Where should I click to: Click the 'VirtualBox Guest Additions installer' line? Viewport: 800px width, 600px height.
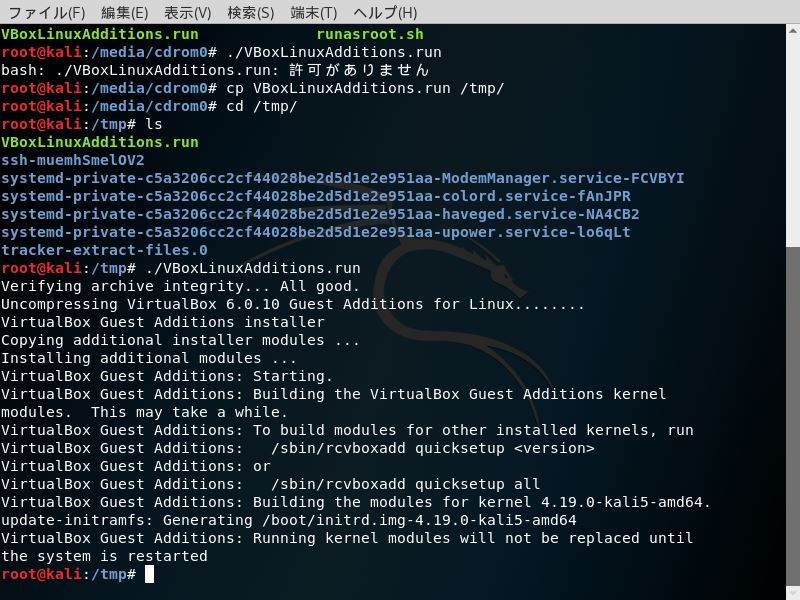pyautogui.click(x=162, y=322)
